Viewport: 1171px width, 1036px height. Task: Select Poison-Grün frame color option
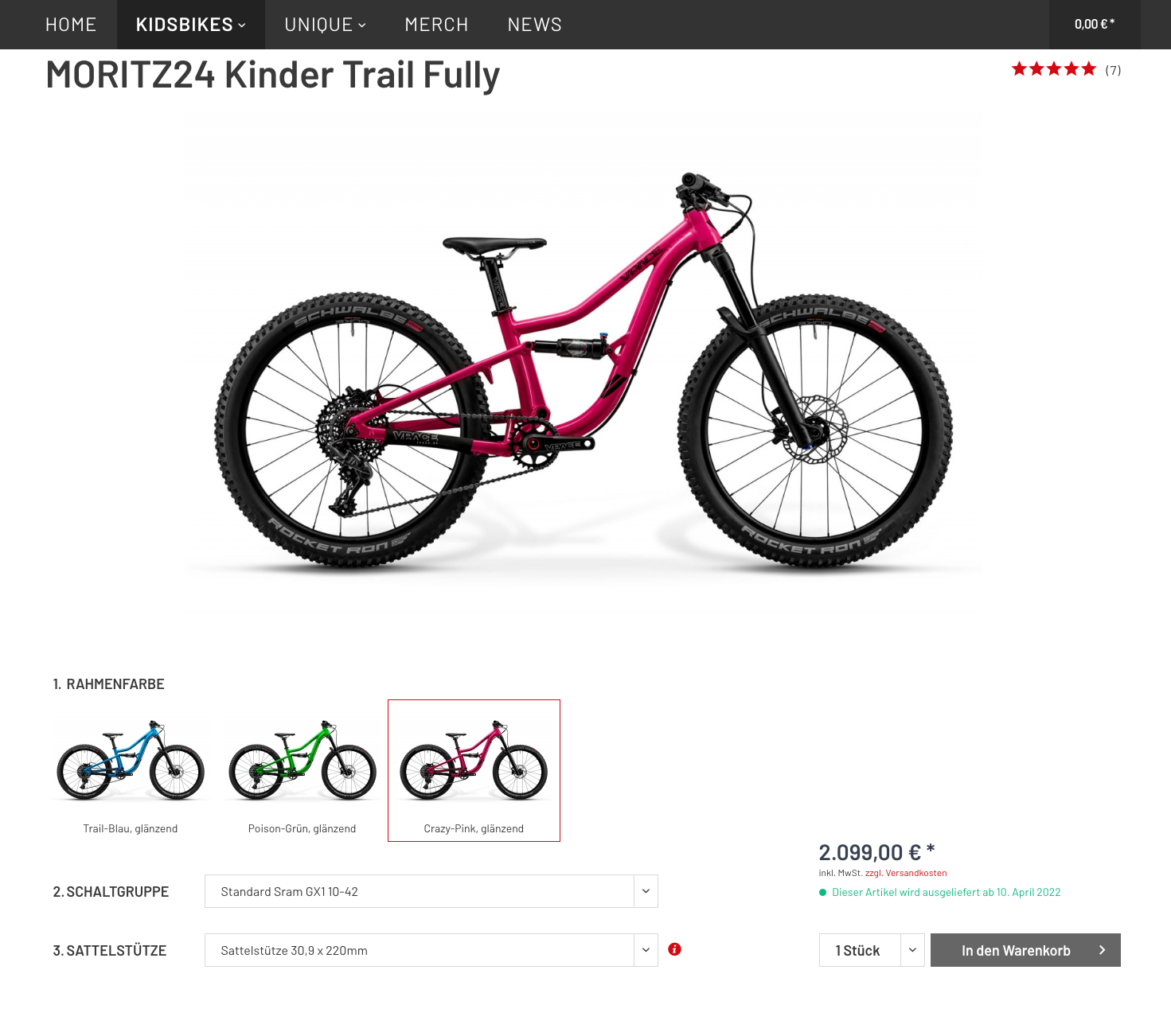tap(302, 770)
